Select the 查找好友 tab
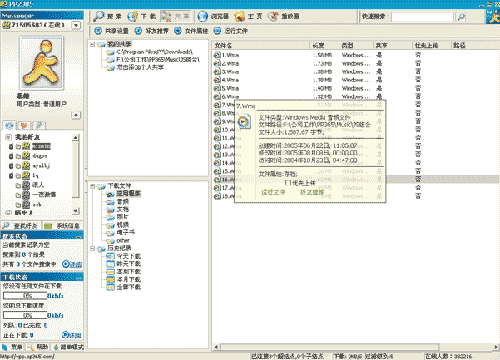Image resolution: width=500 pixels, height=360 pixels. pos(21,226)
